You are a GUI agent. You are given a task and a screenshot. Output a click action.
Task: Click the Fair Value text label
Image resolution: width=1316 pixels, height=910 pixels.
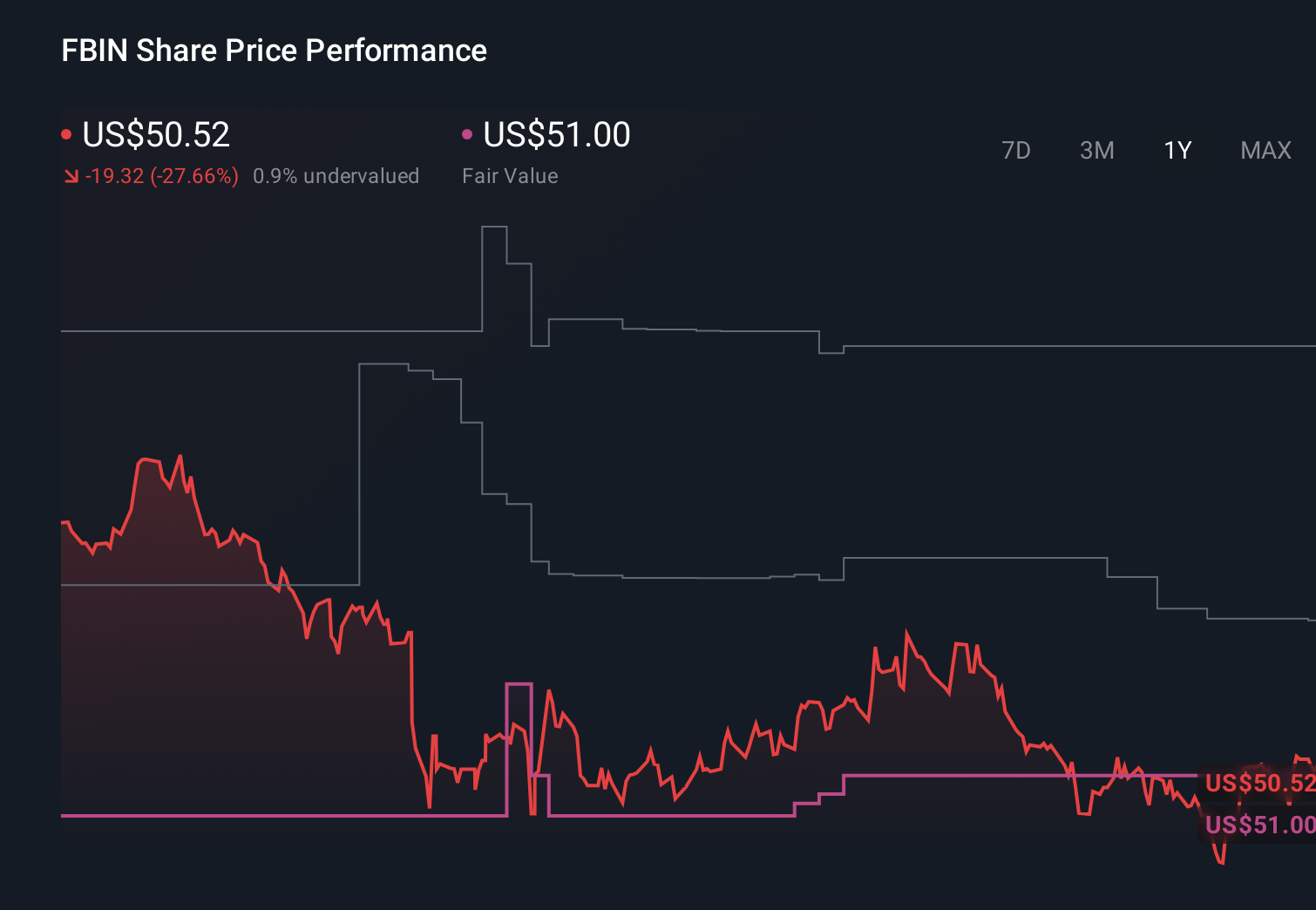coord(510,175)
